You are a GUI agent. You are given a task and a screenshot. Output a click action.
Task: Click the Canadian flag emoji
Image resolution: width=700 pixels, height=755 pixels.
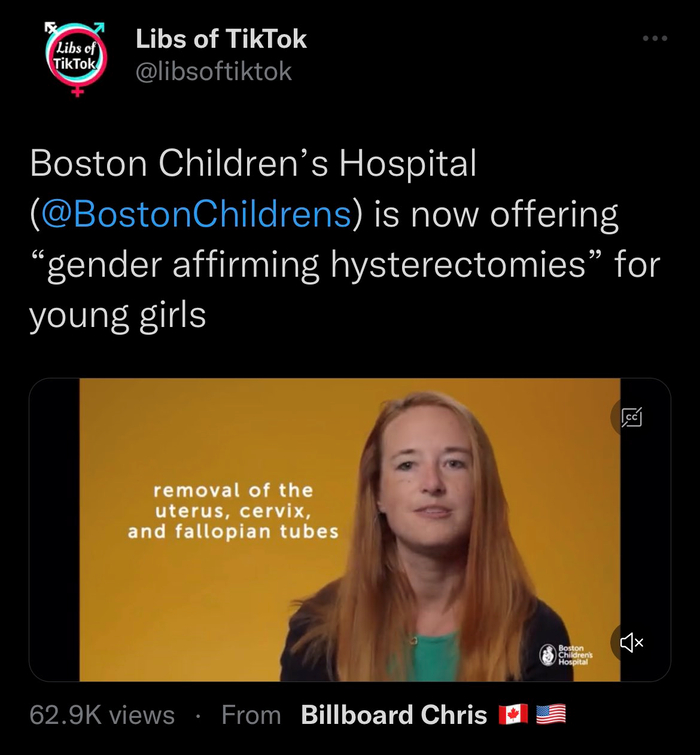point(513,715)
